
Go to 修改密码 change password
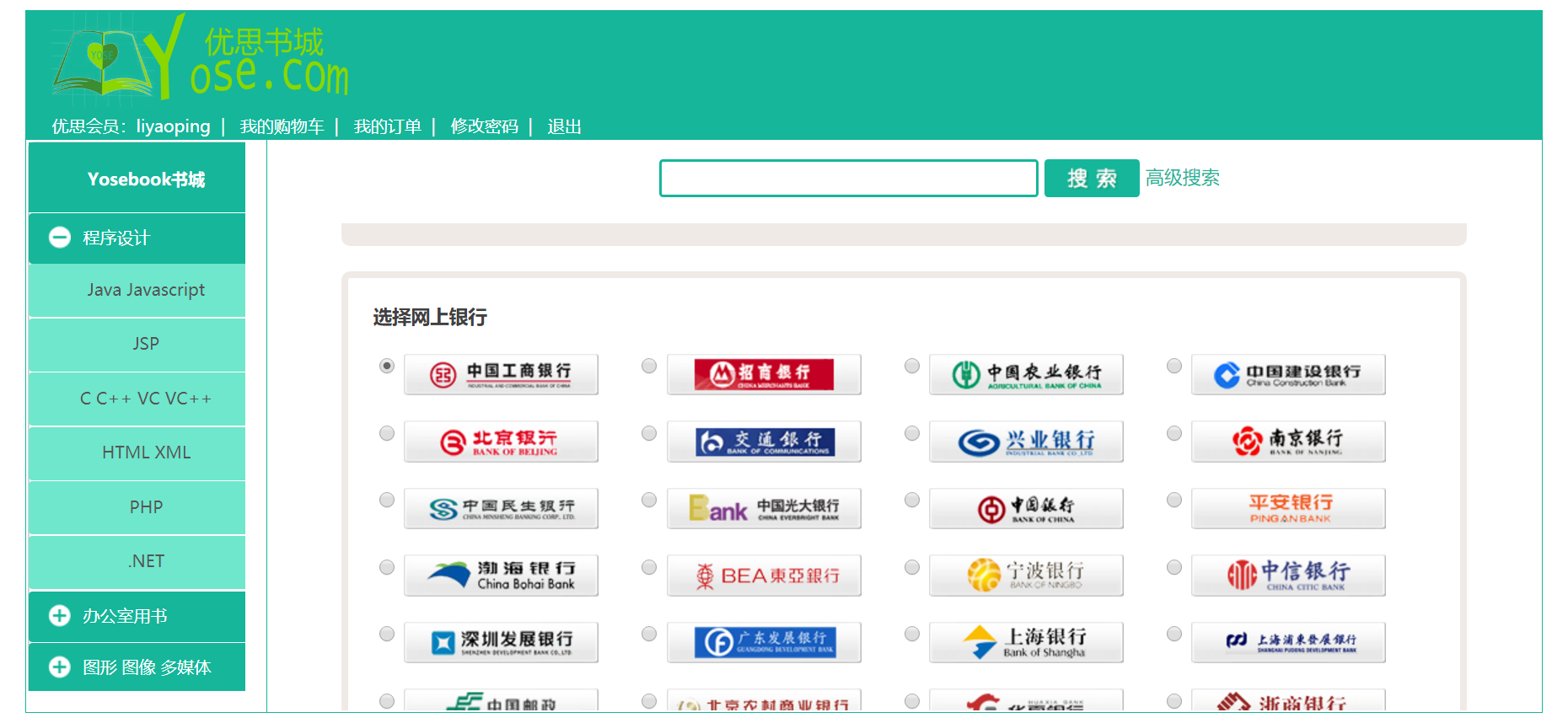484,126
